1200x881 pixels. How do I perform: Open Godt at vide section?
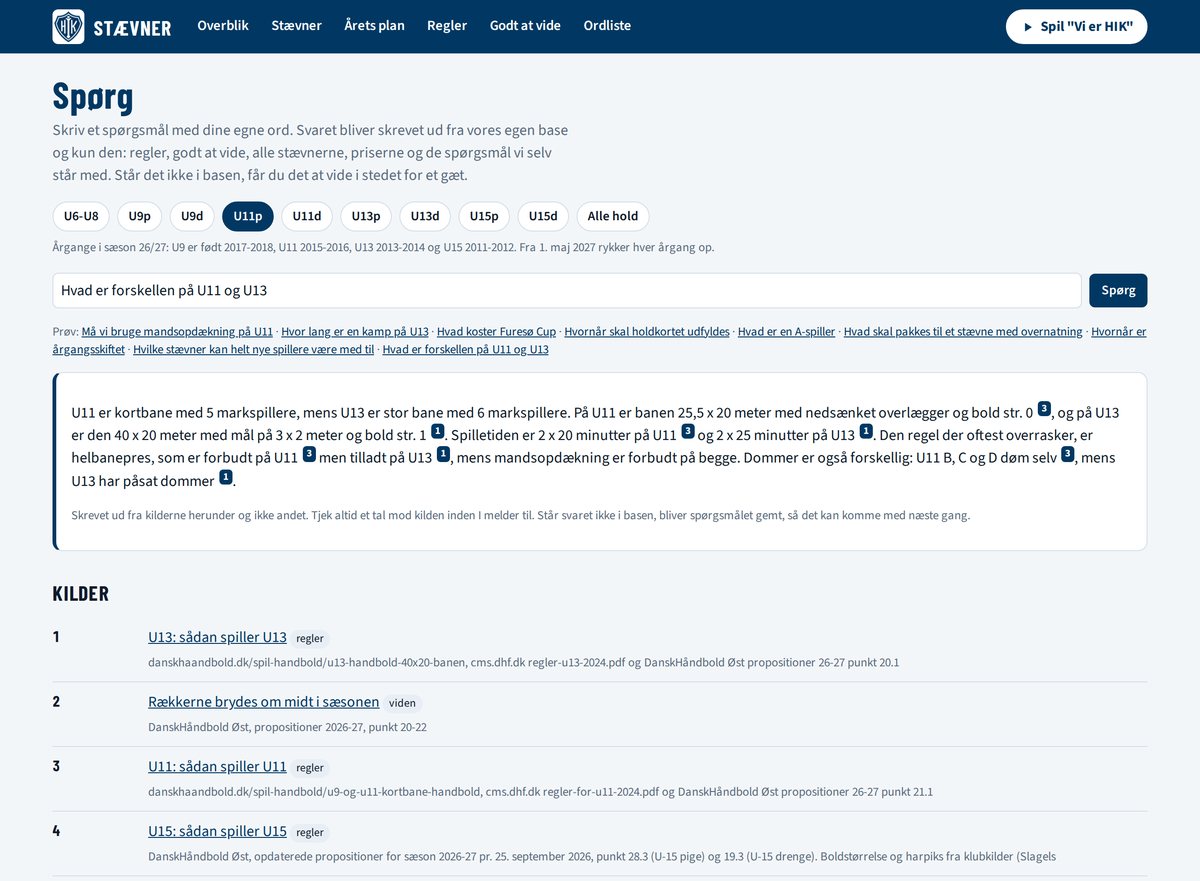click(x=525, y=26)
